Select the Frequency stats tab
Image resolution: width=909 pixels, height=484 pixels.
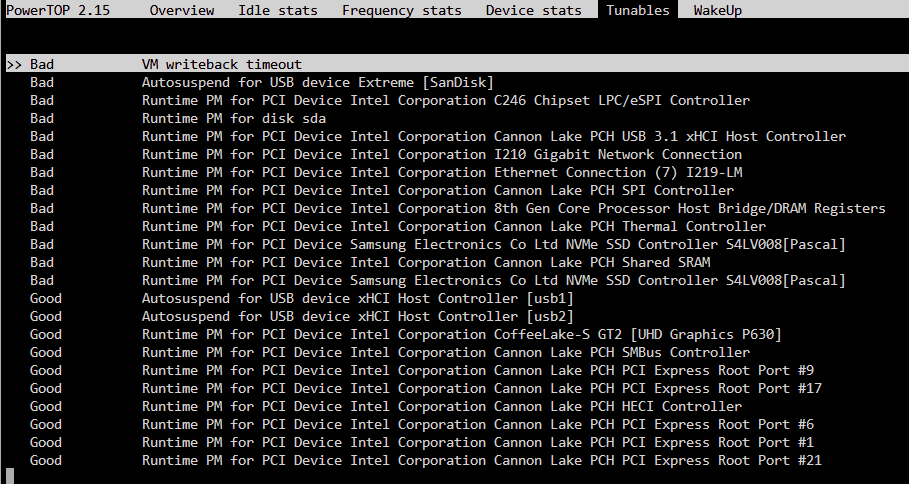click(401, 10)
